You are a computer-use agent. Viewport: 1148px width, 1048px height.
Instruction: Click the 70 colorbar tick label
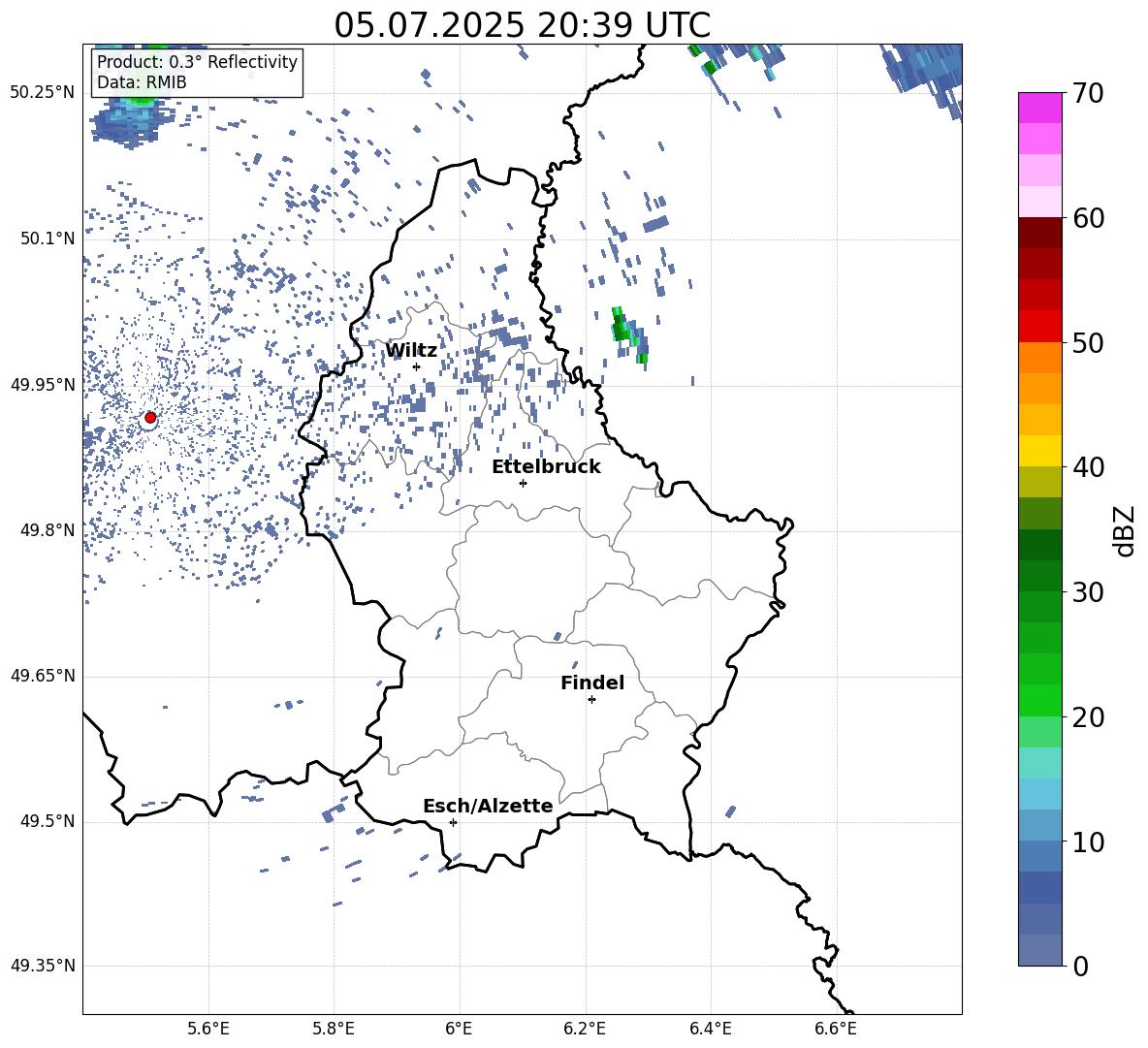[1088, 93]
